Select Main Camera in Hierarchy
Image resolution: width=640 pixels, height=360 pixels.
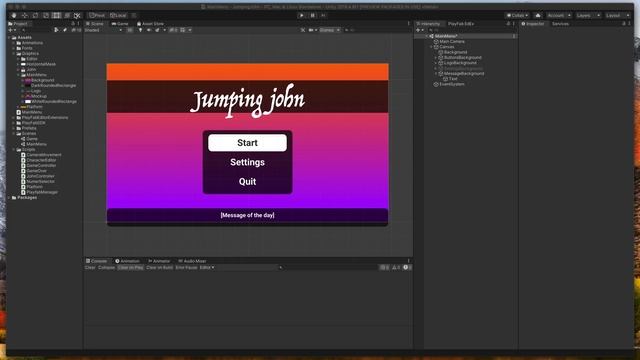(x=449, y=42)
